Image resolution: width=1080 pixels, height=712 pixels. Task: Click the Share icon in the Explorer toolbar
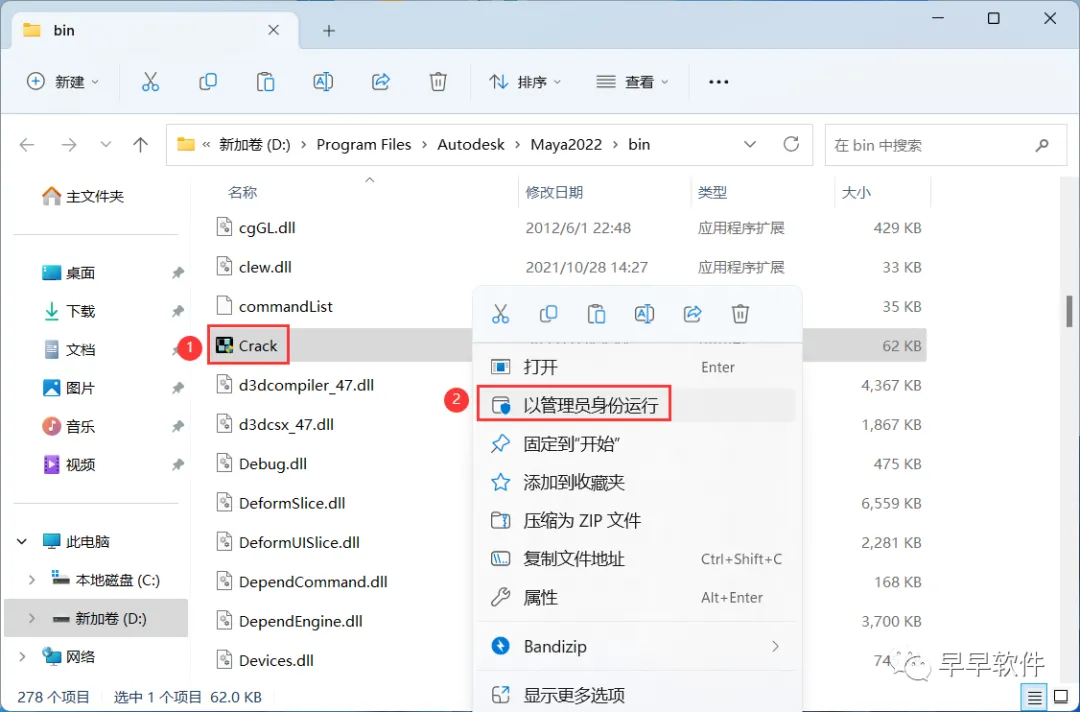381,82
